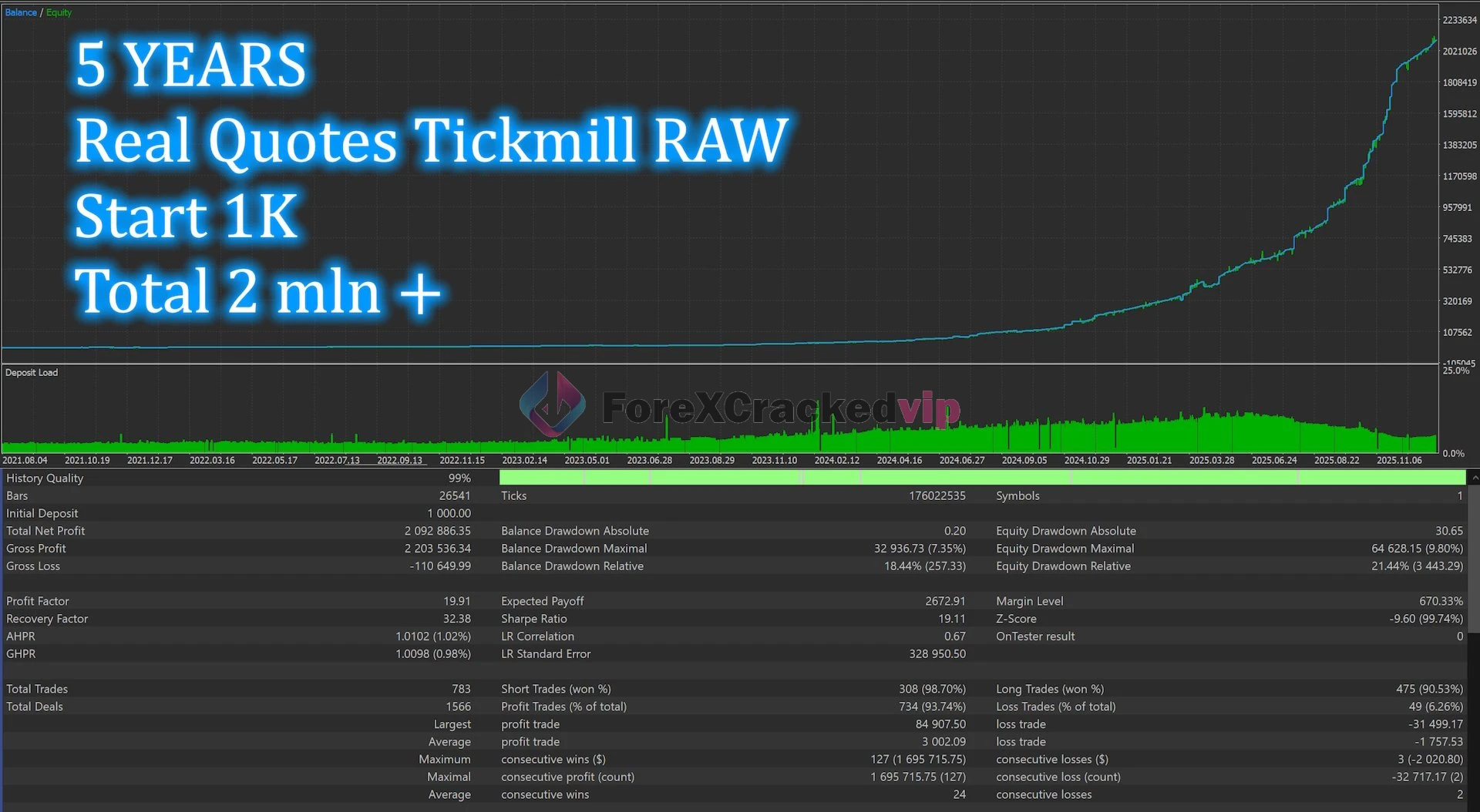Select the Total Net Profit value
Image resolution: width=1480 pixels, height=812 pixels.
click(x=437, y=531)
